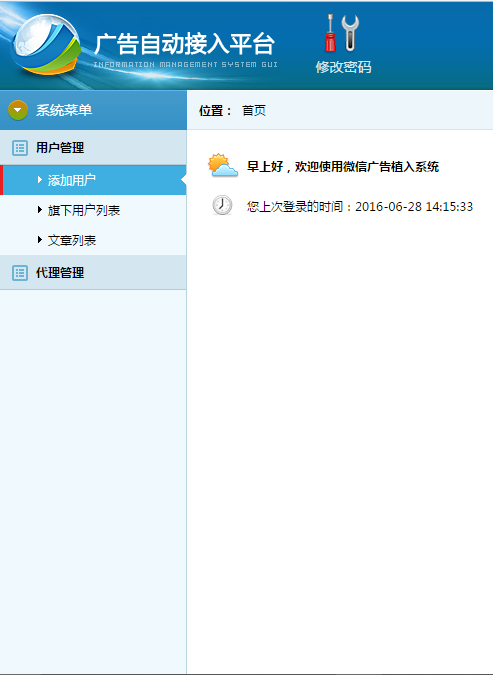Viewport: 493px width, 675px height.
Task: Click the triangle arrow before 旗下用户列表
Action: 40,210
